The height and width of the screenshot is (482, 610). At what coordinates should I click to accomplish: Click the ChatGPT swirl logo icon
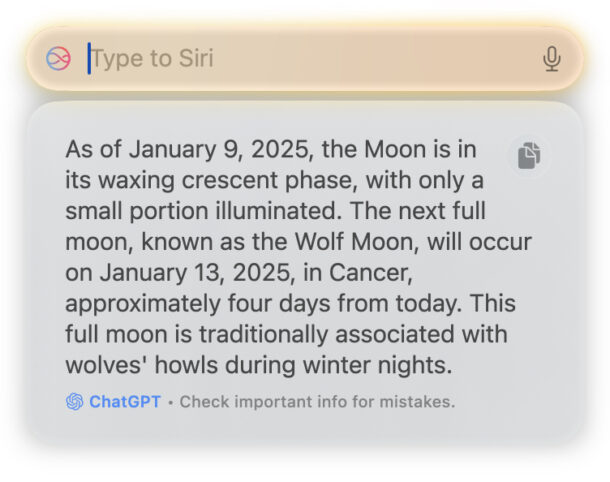point(74,402)
